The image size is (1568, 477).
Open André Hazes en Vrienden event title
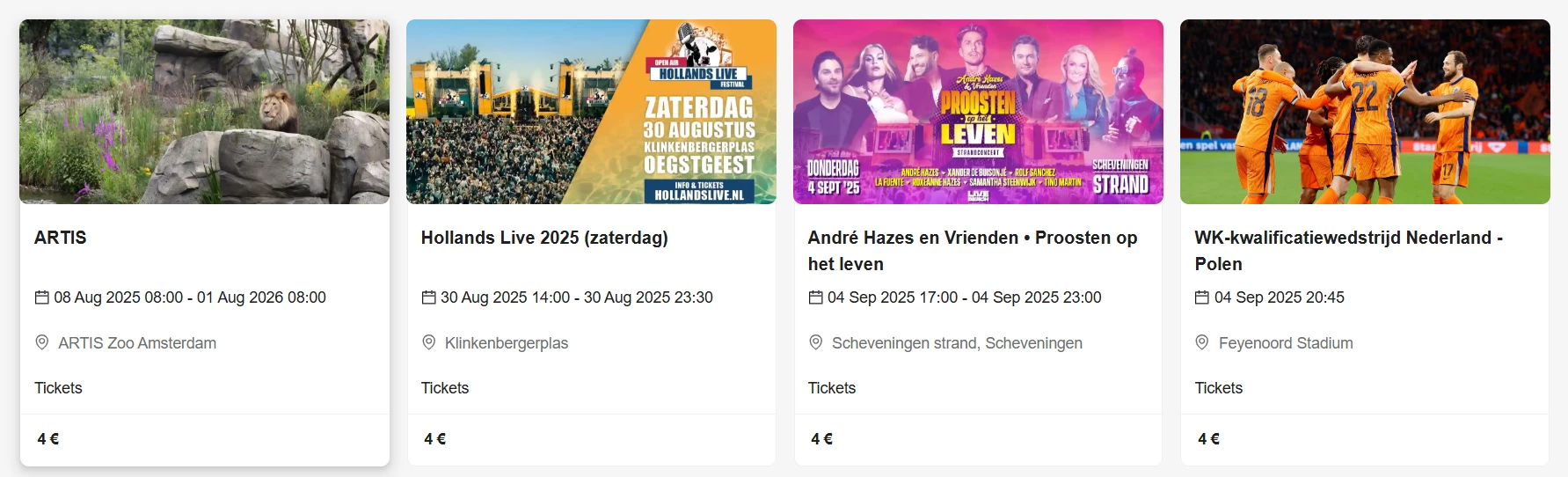coord(972,250)
